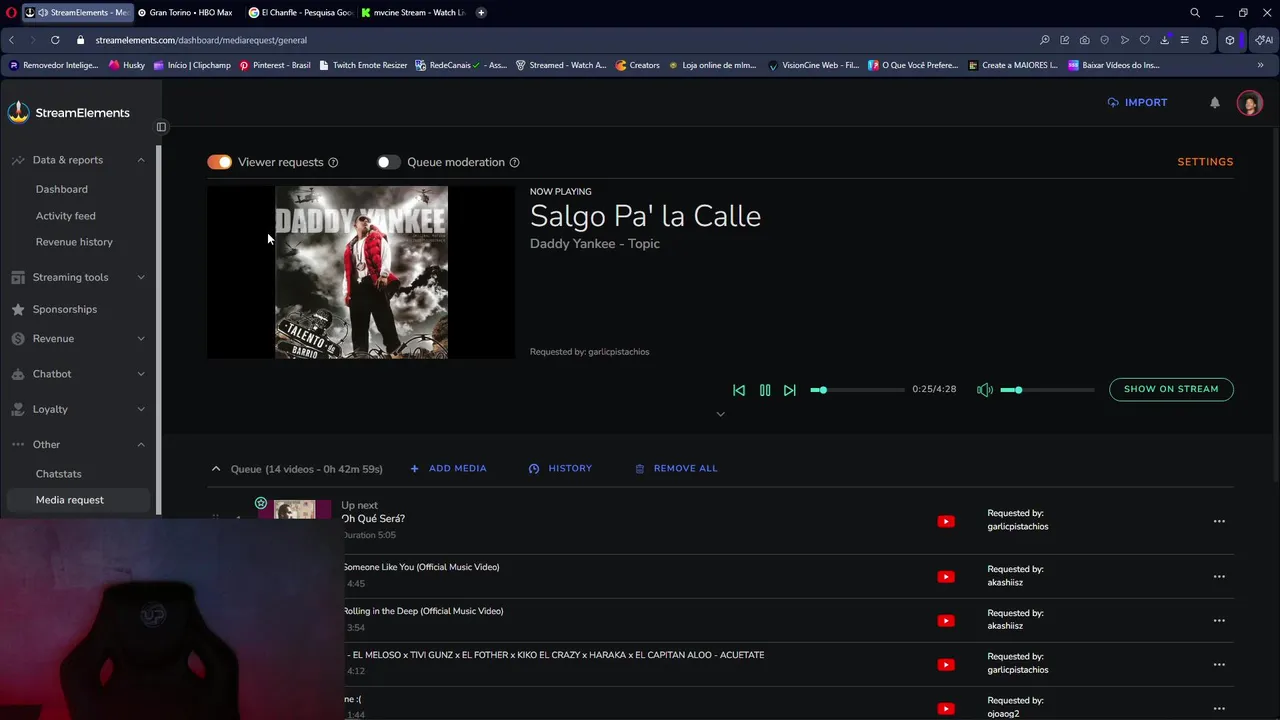Click 'Someone Like You (Official Music Video)' title
The height and width of the screenshot is (720, 1280).
(x=421, y=567)
